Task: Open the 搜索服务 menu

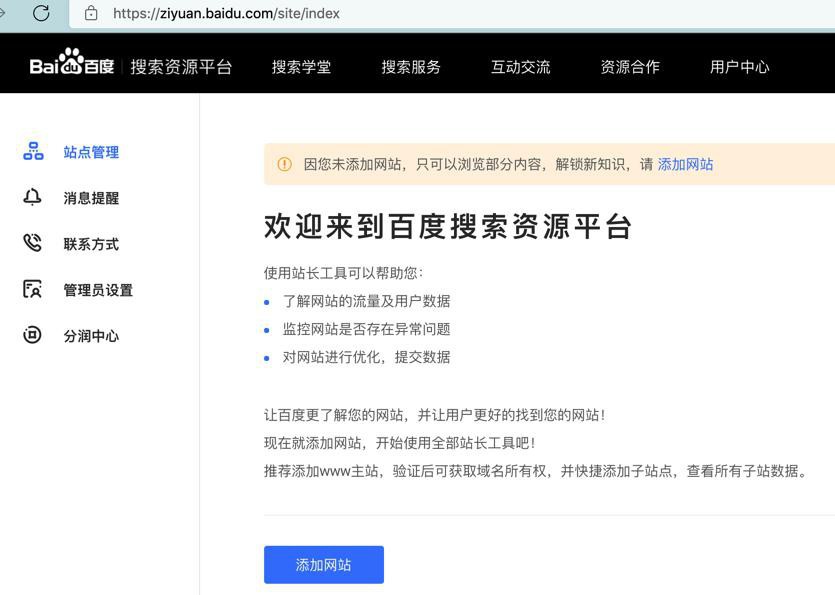Action: [411, 67]
